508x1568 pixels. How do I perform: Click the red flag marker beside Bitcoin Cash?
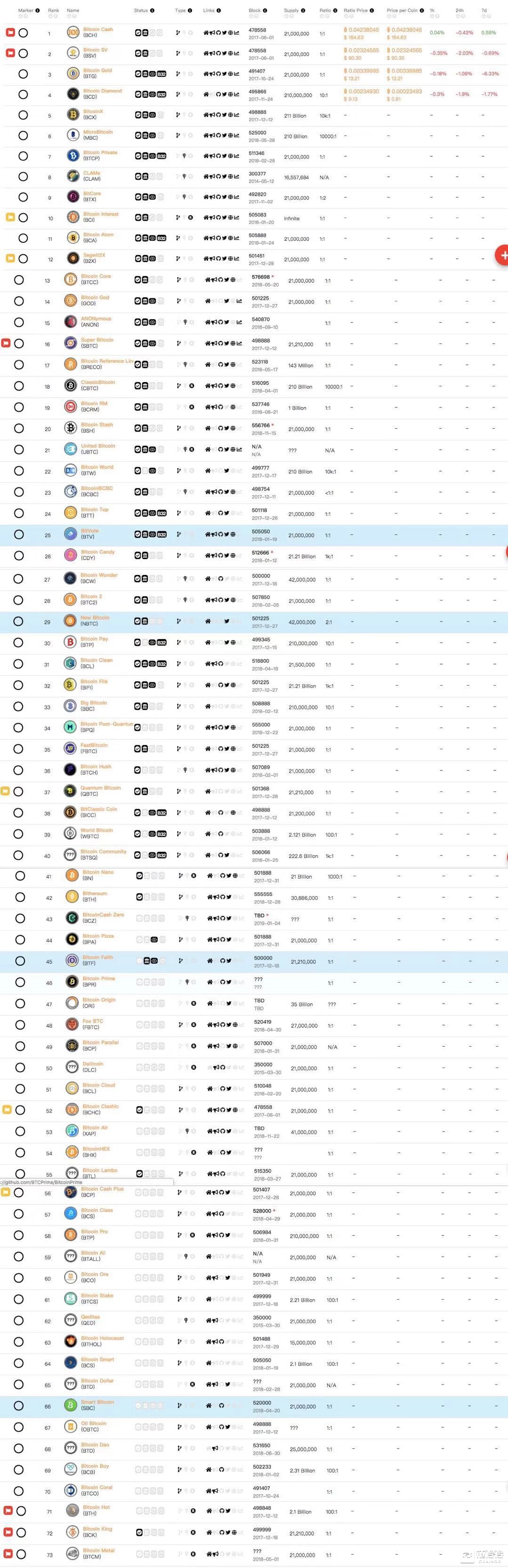click(10, 32)
